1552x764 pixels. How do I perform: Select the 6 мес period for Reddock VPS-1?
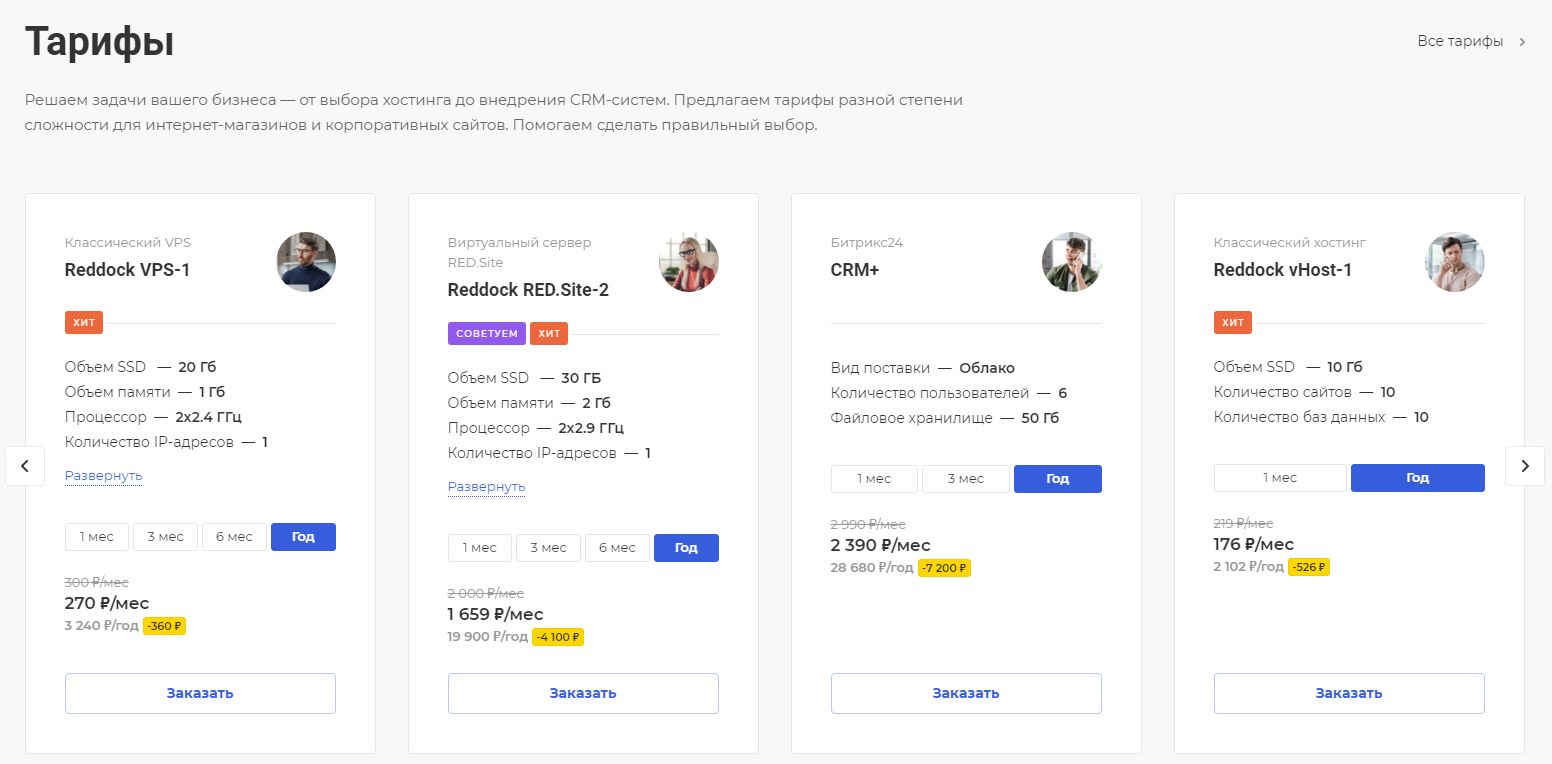click(x=234, y=537)
